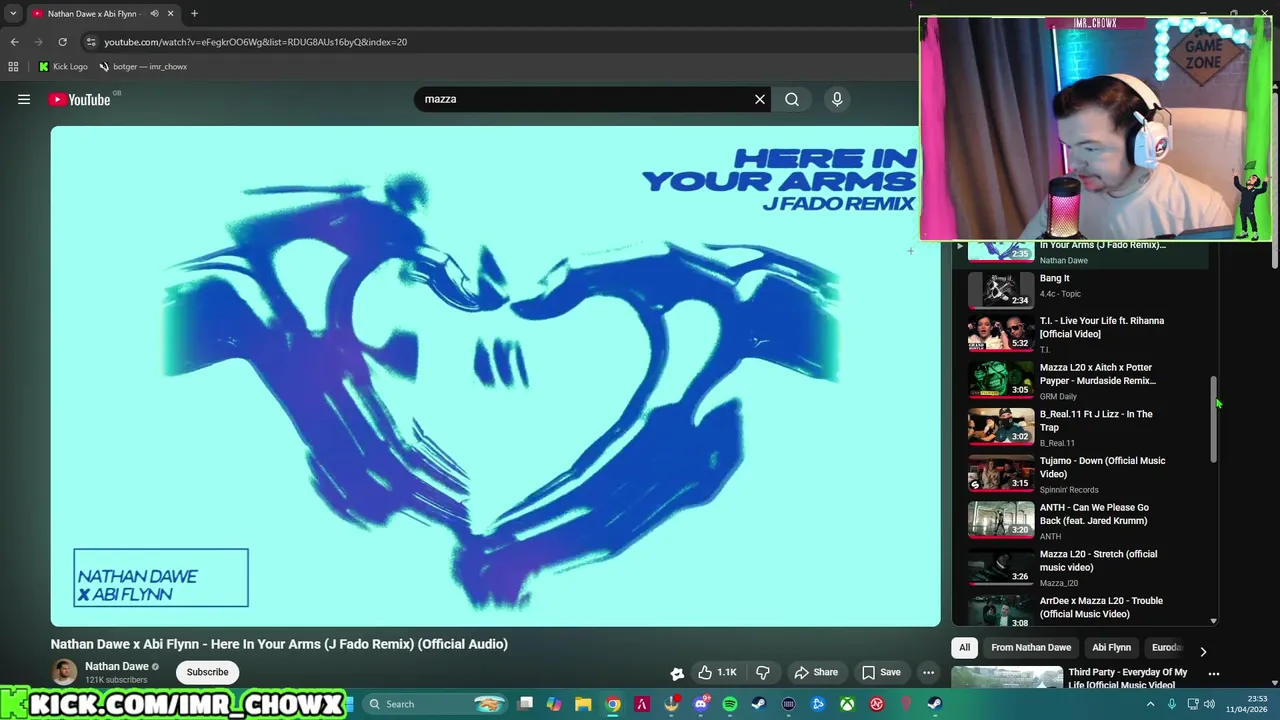Open a new Chrome tab
This screenshot has height=720, width=1280.
click(194, 13)
